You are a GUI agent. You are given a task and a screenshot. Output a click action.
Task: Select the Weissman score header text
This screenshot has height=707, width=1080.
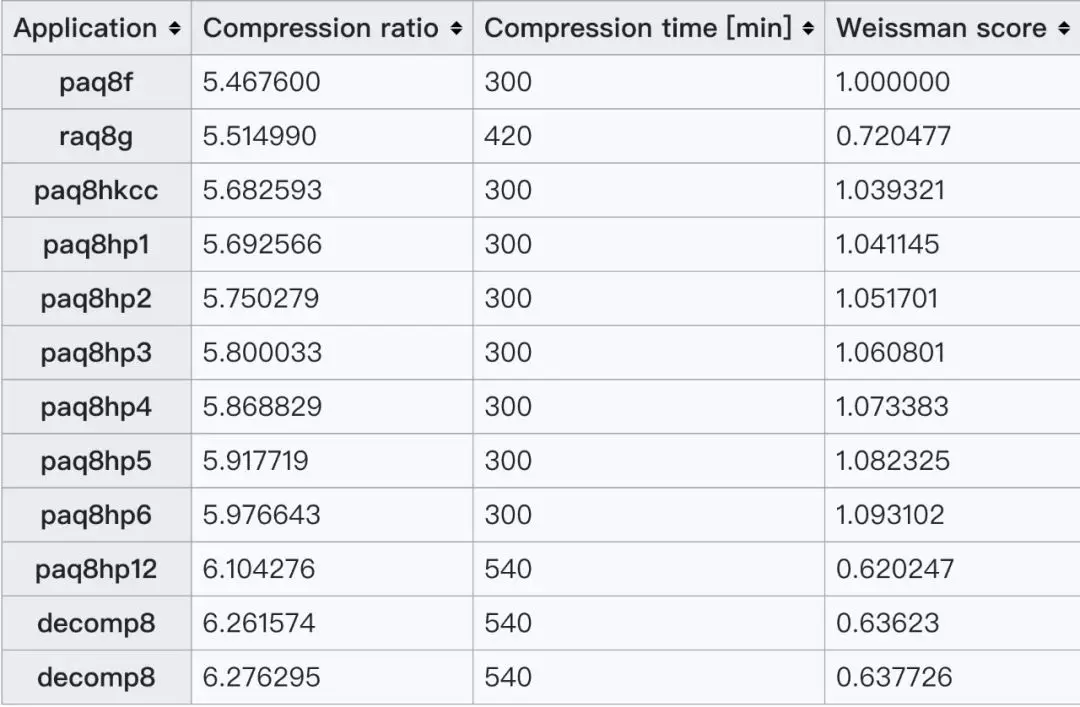(941, 28)
